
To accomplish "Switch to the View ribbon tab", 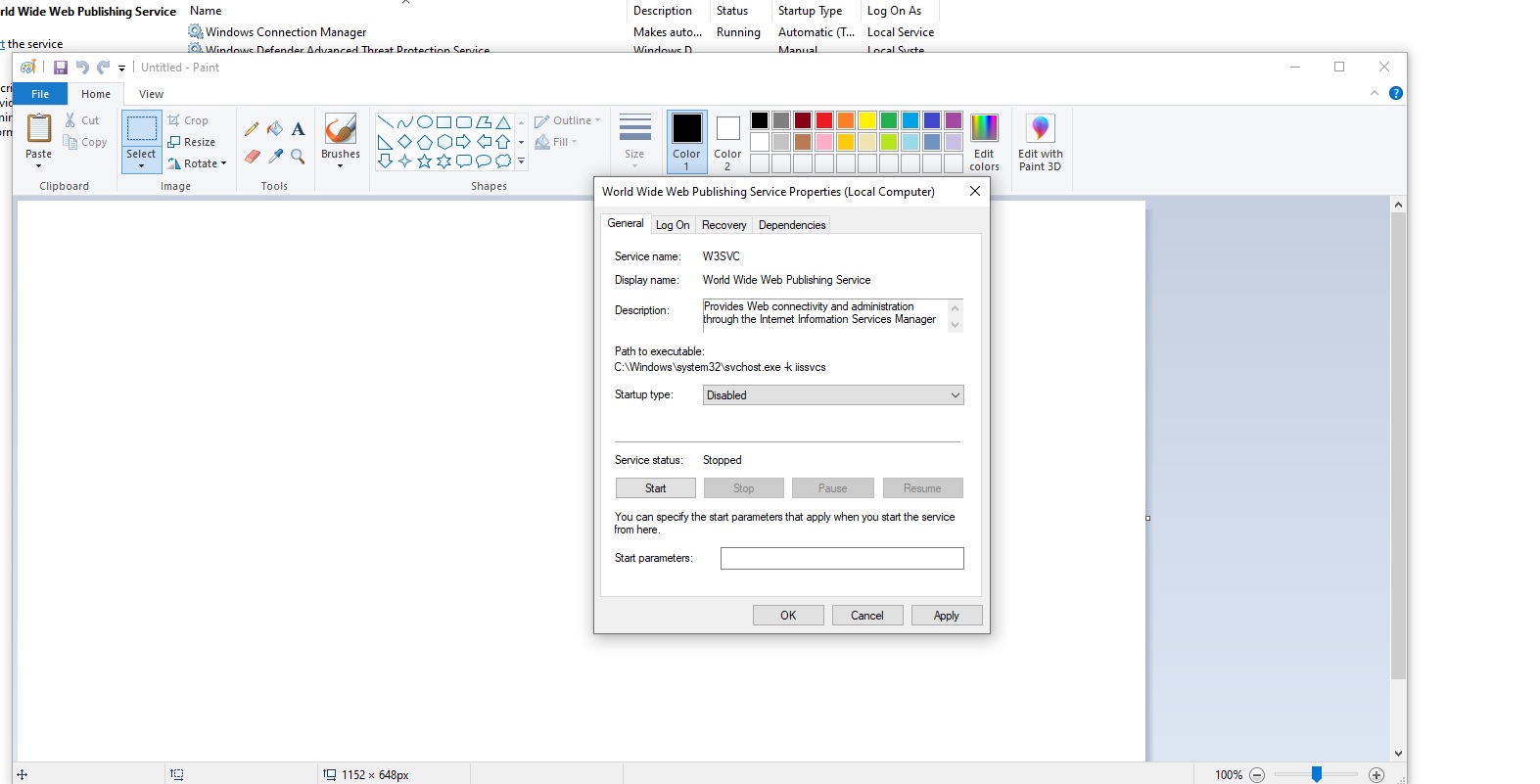I will (x=151, y=94).
